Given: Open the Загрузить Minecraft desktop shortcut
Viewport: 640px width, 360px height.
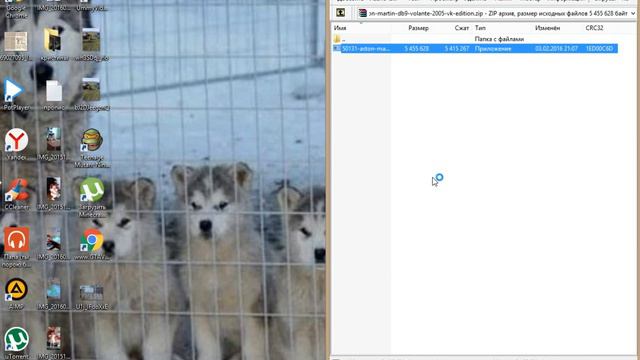Looking at the screenshot, I should click(x=92, y=197).
